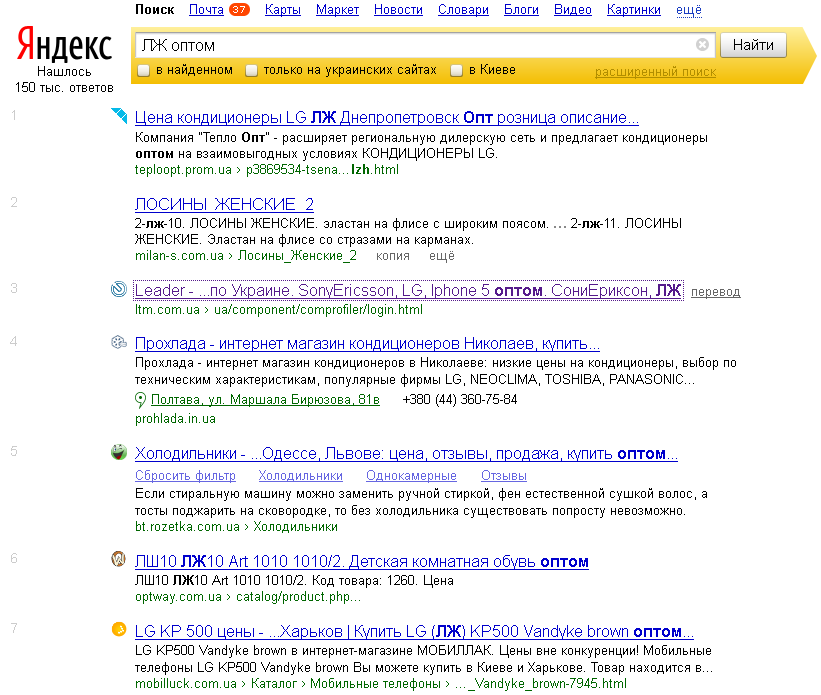
Task: Click the orange favicon of the mobilluck result
Action: point(119,629)
